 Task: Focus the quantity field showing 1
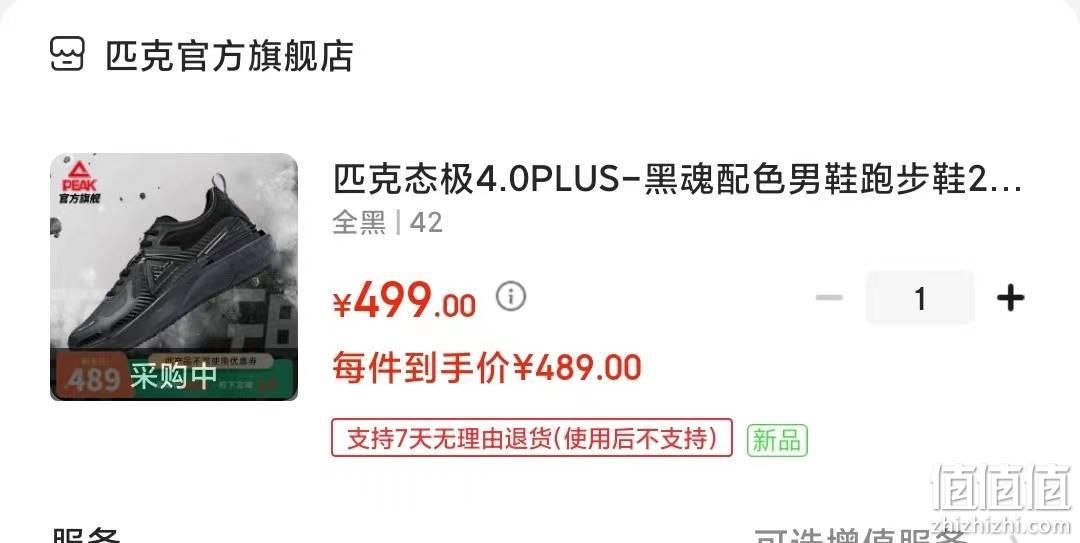tap(920, 298)
